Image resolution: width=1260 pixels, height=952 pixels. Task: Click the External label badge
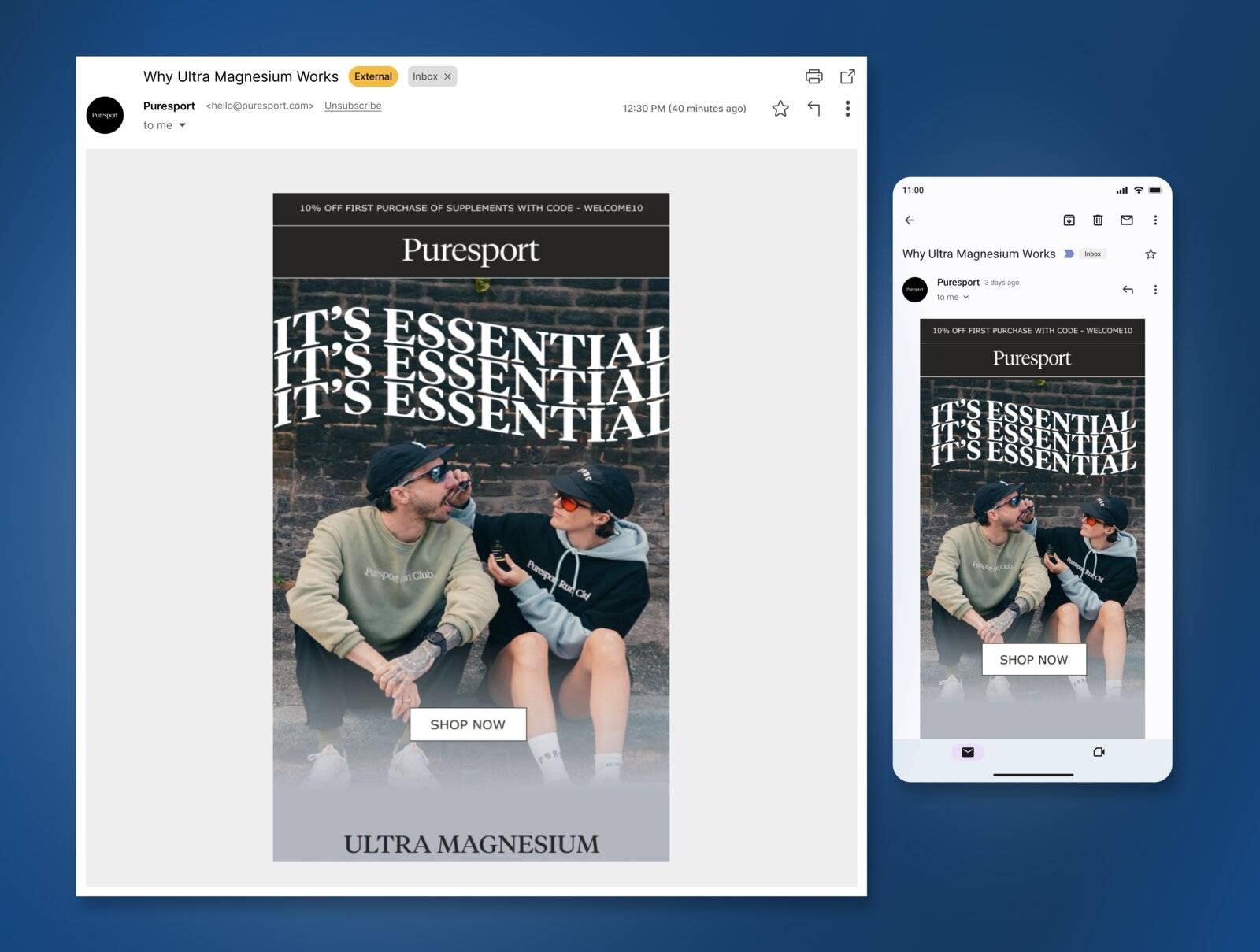pos(373,76)
